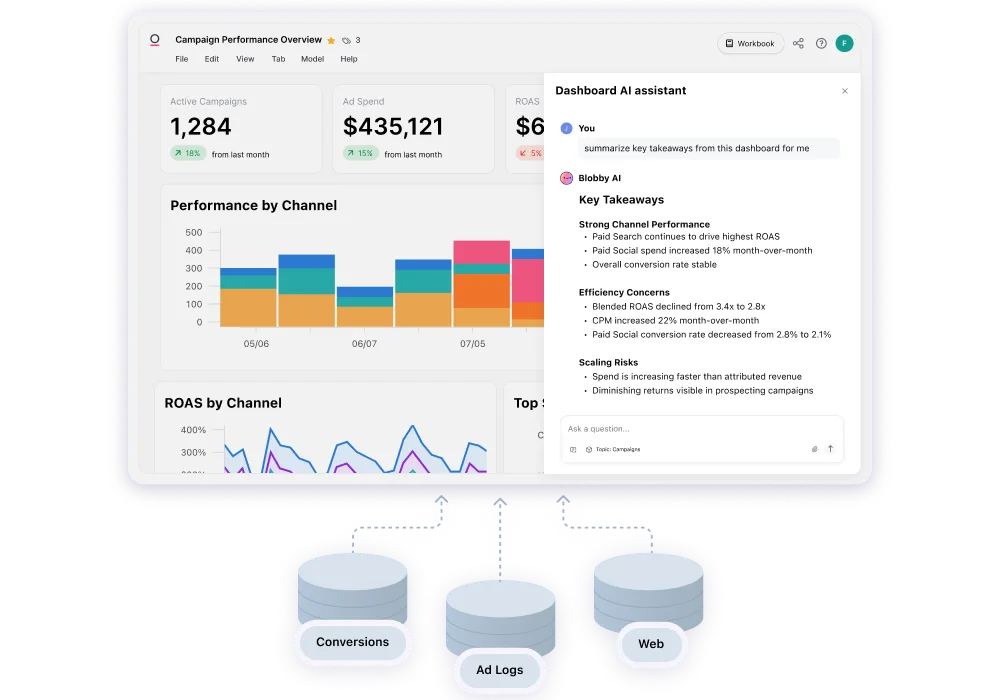Click the Ad Spend value $435,121

click(393, 126)
